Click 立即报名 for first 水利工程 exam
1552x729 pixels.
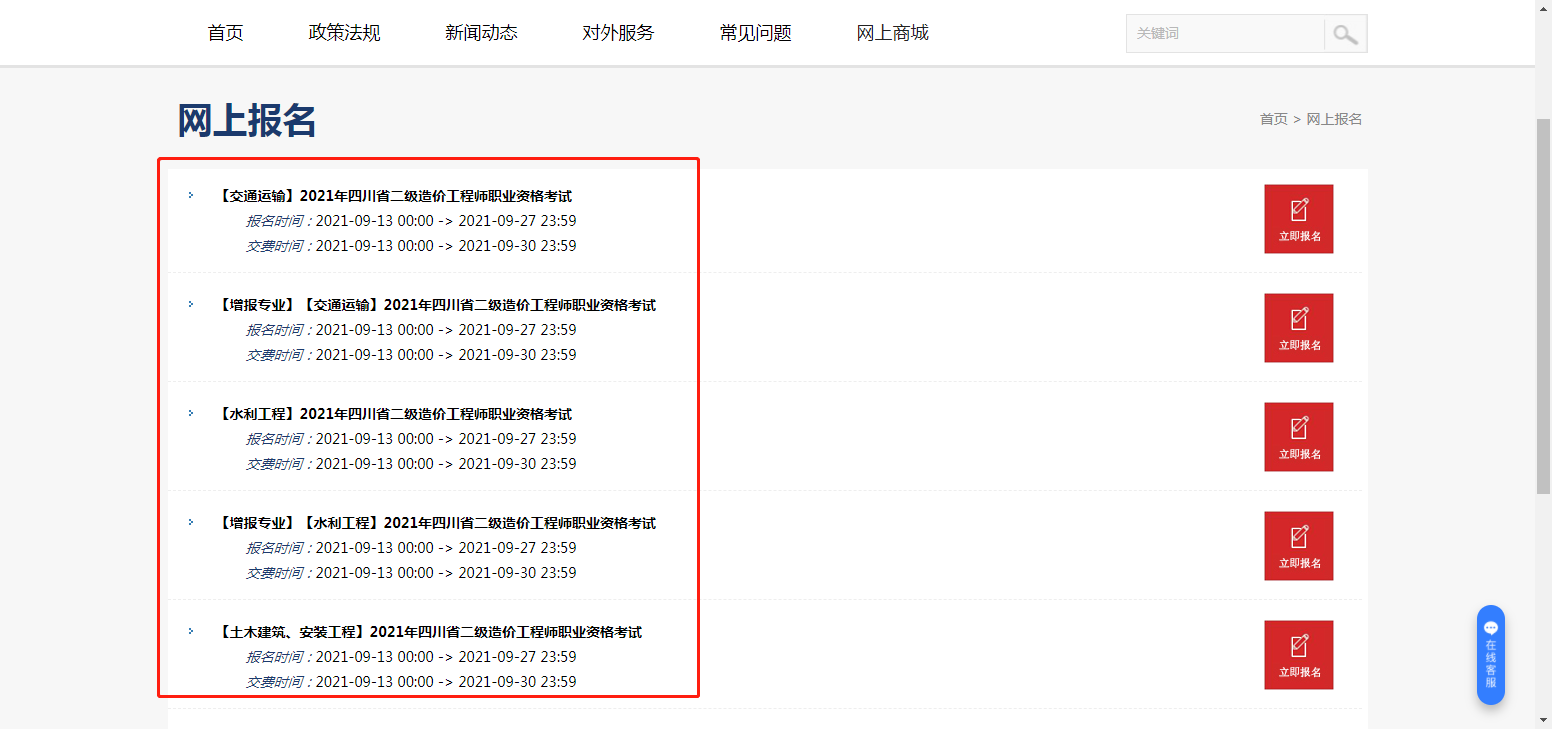click(x=1298, y=437)
